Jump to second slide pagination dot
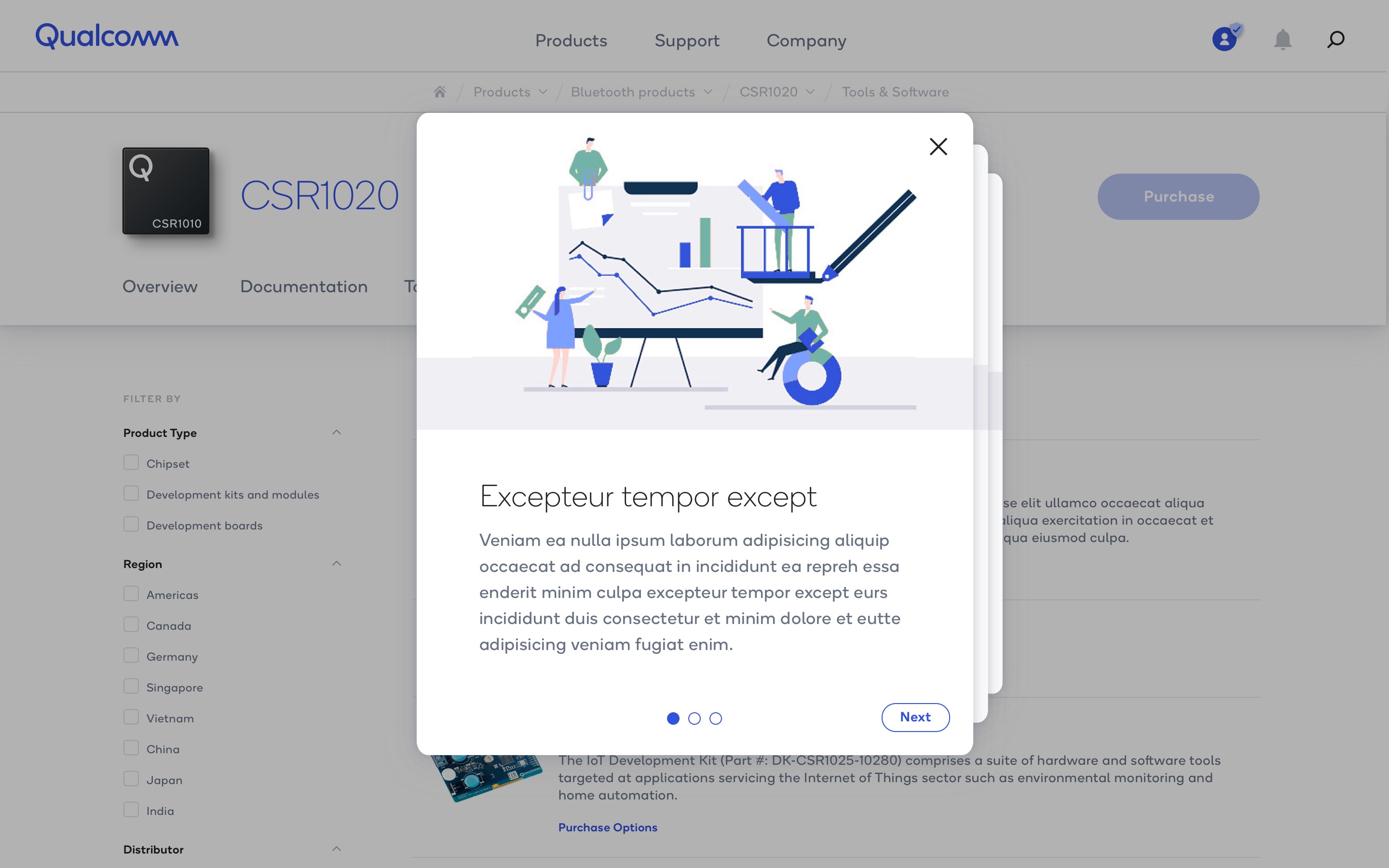Image resolution: width=1389 pixels, height=868 pixels. [x=694, y=718]
